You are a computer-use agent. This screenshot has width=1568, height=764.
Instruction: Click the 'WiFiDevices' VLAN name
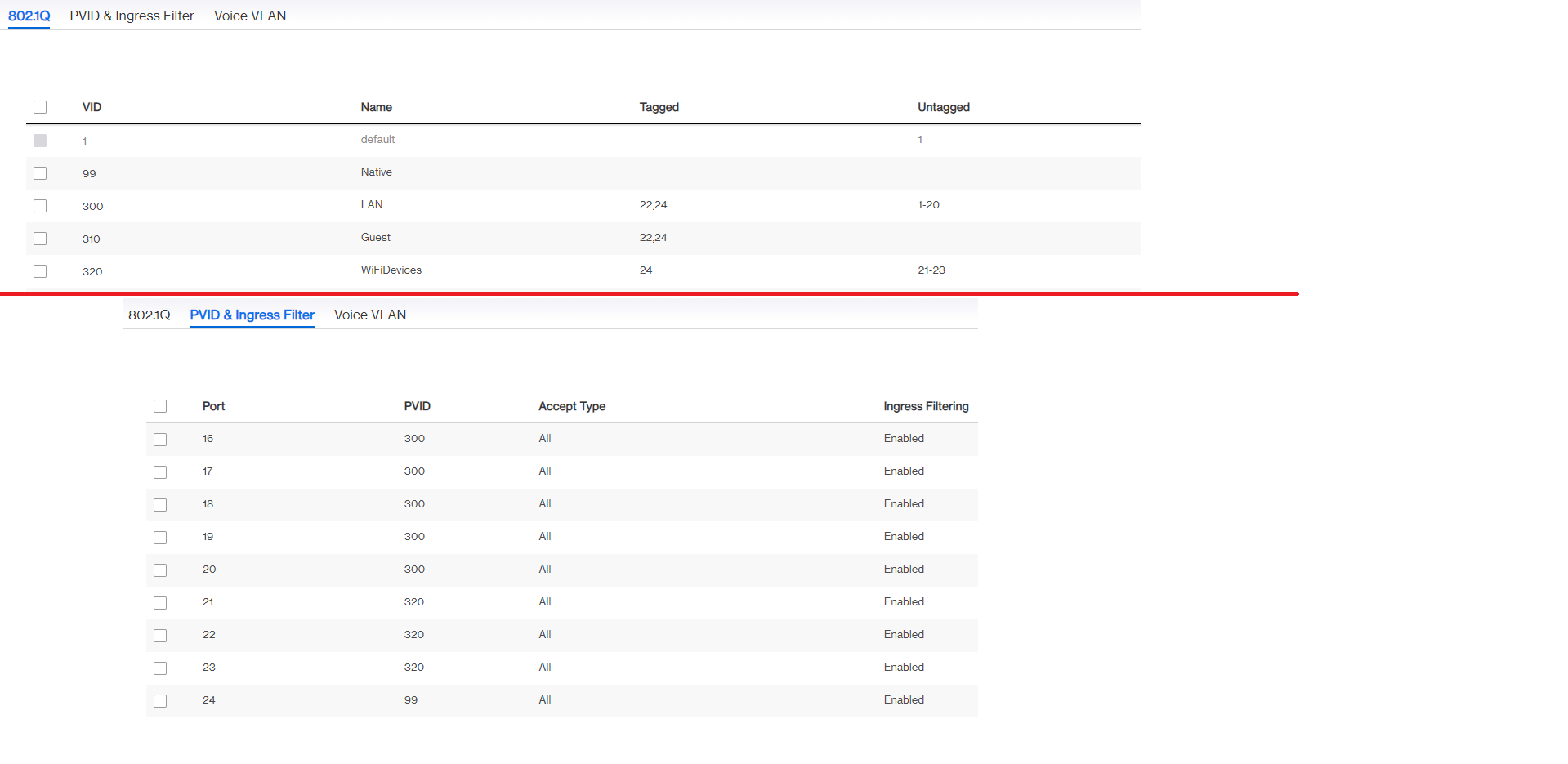(391, 270)
